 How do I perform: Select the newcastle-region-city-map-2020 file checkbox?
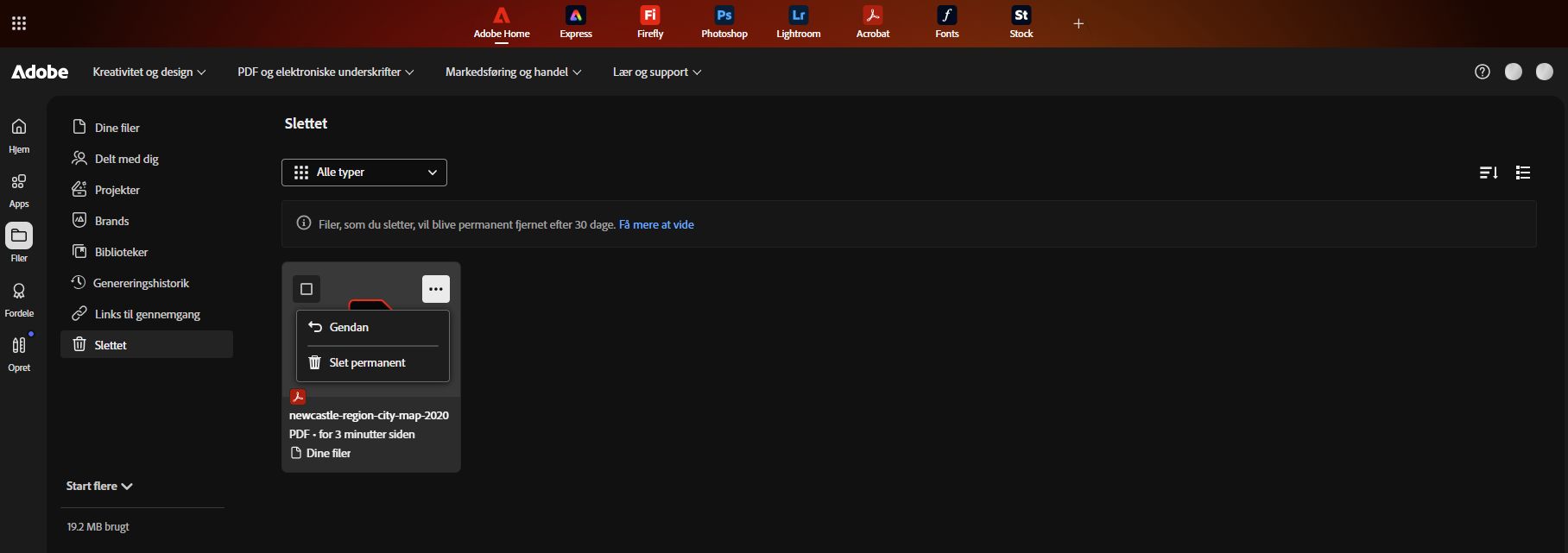point(307,289)
